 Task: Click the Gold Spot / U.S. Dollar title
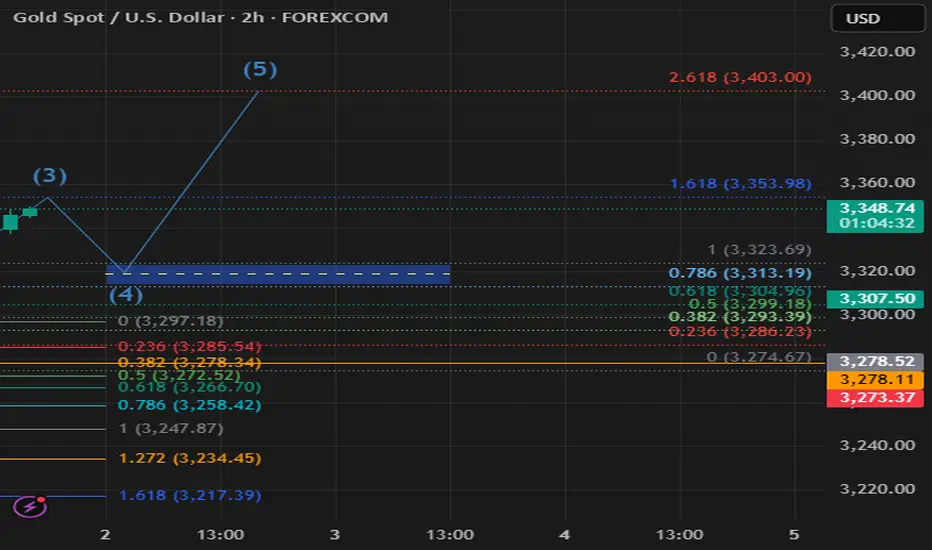pyautogui.click(x=119, y=17)
